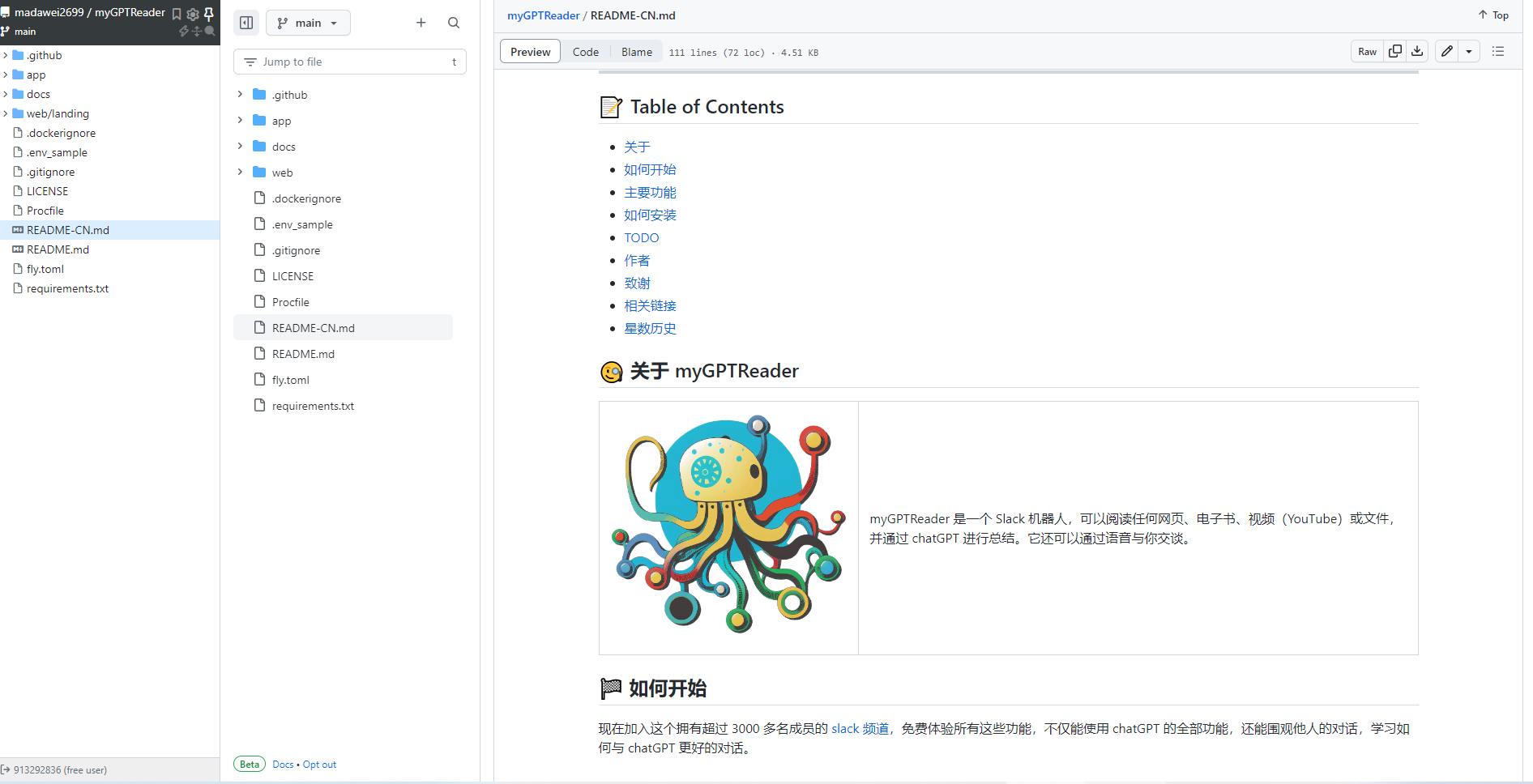Click the pencil edit file icon

coord(1447,51)
